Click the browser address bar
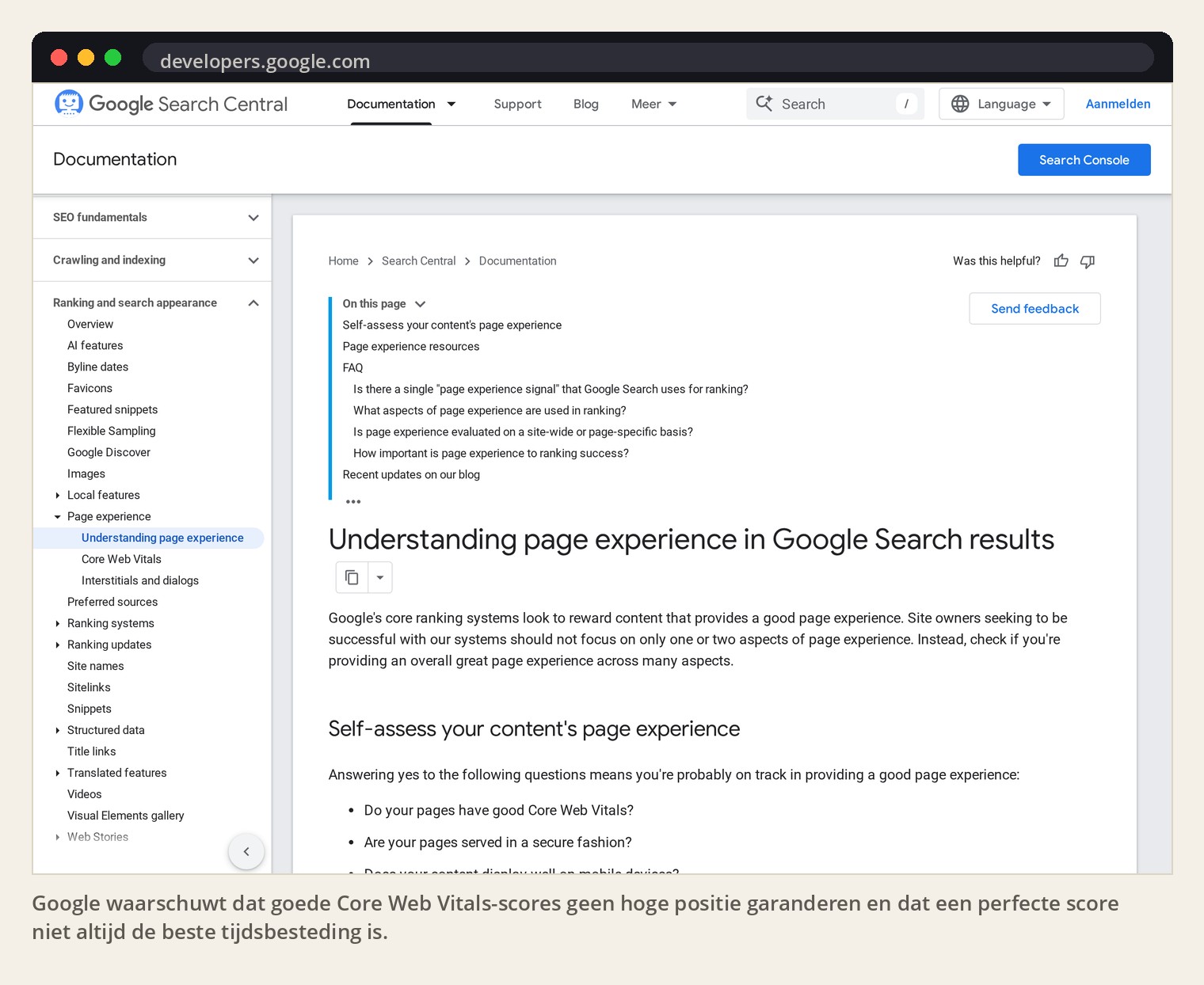 click(648, 59)
